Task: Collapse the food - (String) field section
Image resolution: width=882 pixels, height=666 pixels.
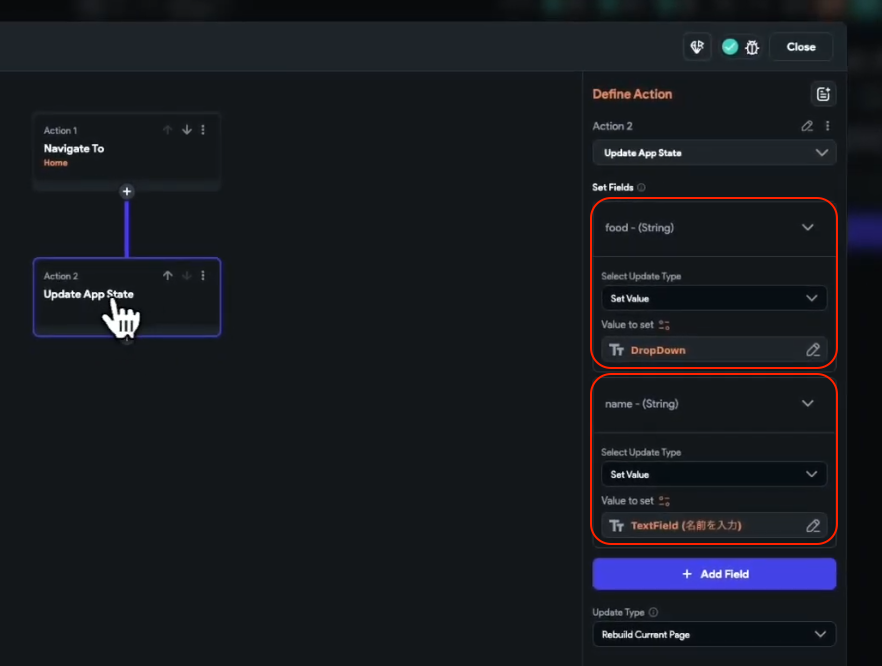Action: (807, 228)
